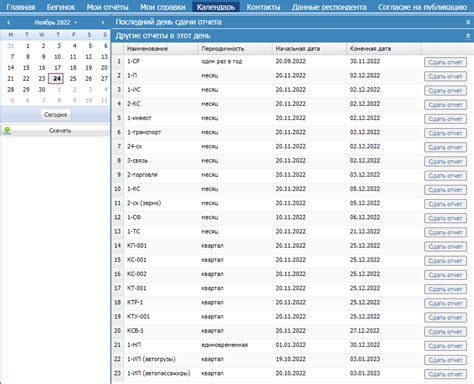The height and width of the screenshot is (384, 474).
Task: Submit report for КС-001 row
Action: (x=445, y=261)
